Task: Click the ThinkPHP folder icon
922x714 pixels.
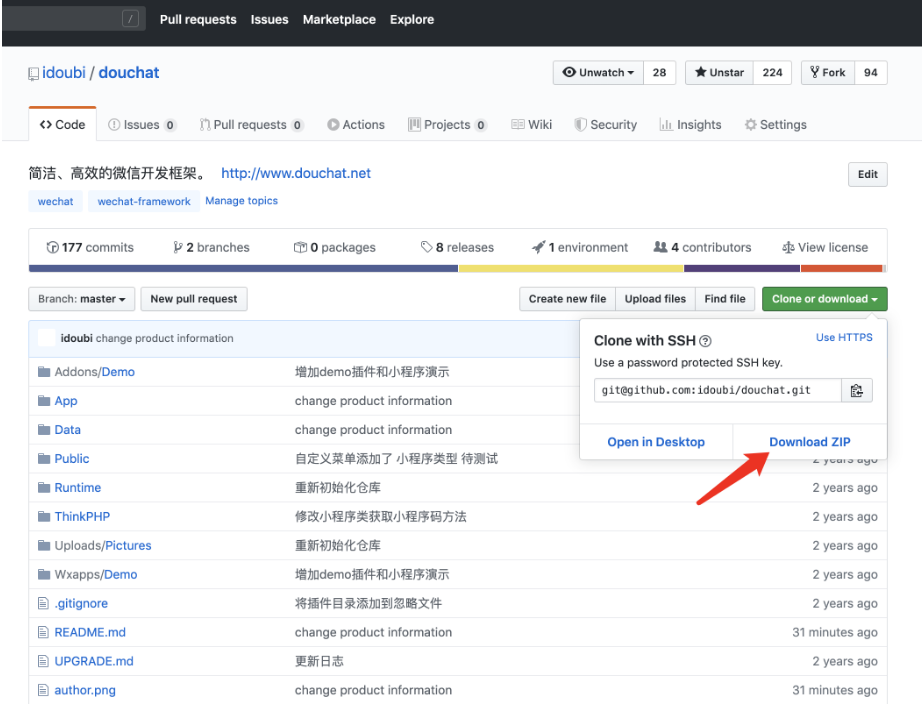Action: click(44, 516)
